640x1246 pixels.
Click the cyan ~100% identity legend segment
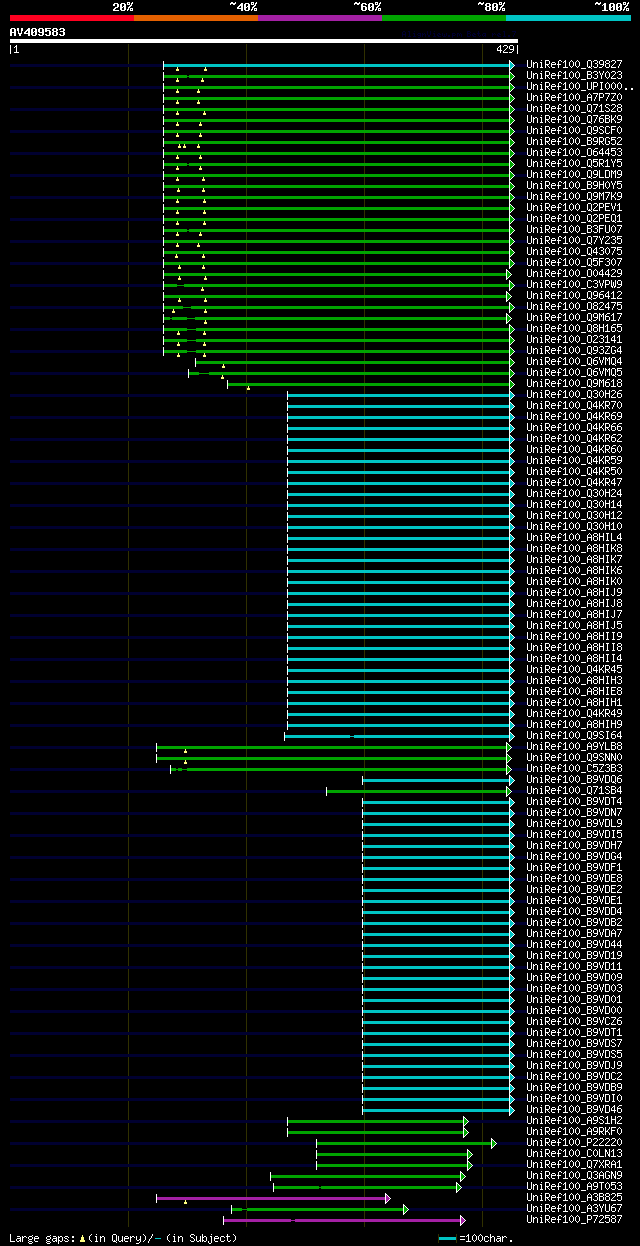point(568,18)
